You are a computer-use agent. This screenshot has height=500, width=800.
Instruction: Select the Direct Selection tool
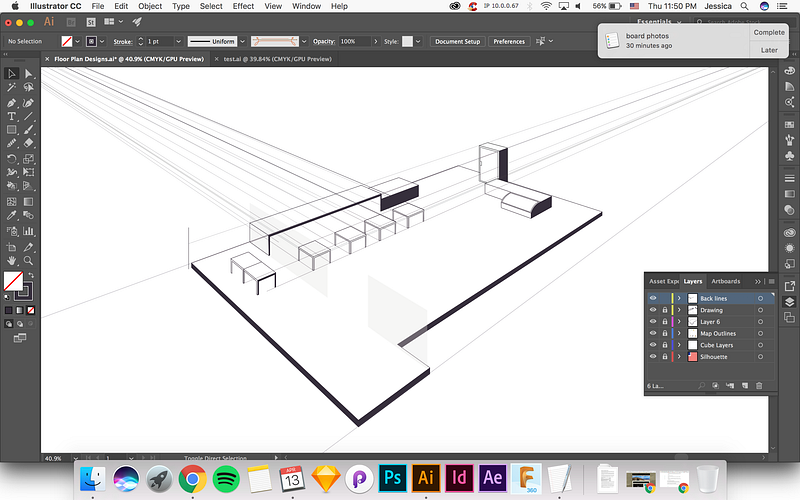pos(29,73)
